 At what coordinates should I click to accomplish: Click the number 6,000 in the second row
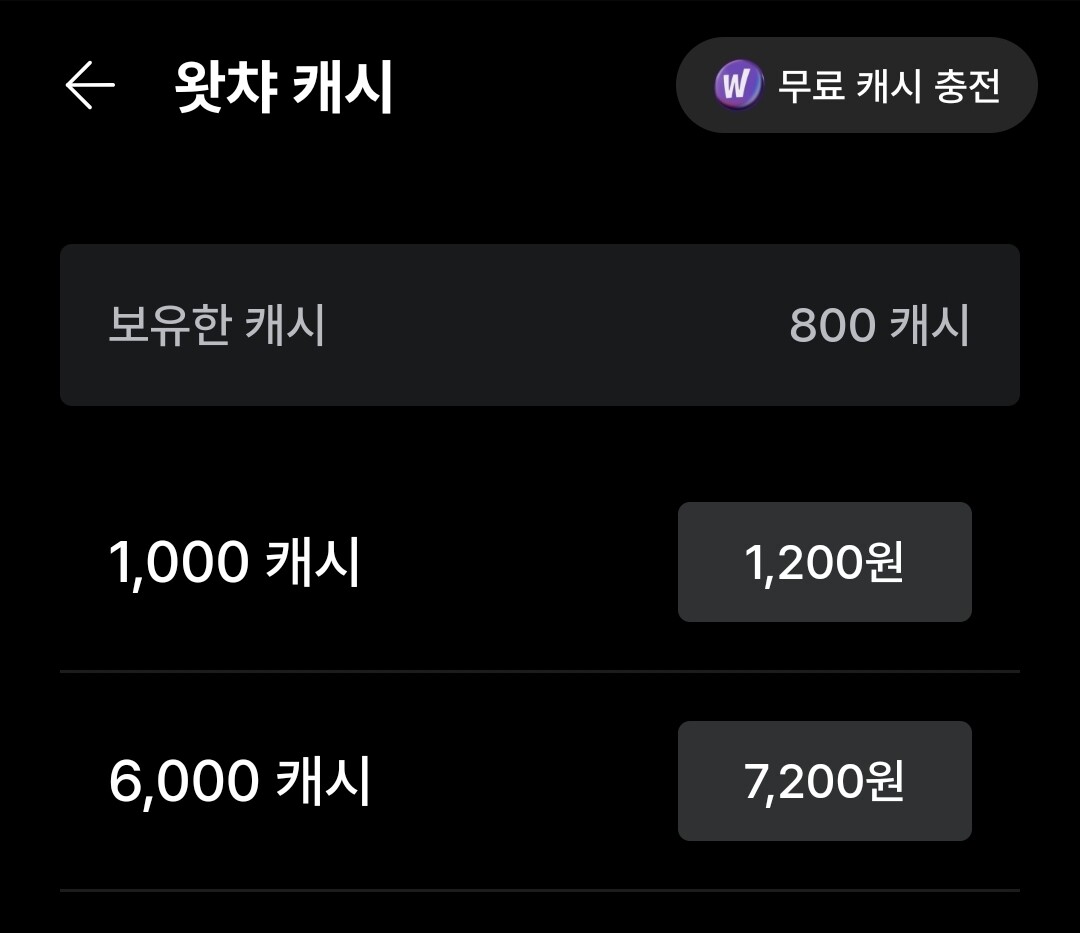pos(184,782)
